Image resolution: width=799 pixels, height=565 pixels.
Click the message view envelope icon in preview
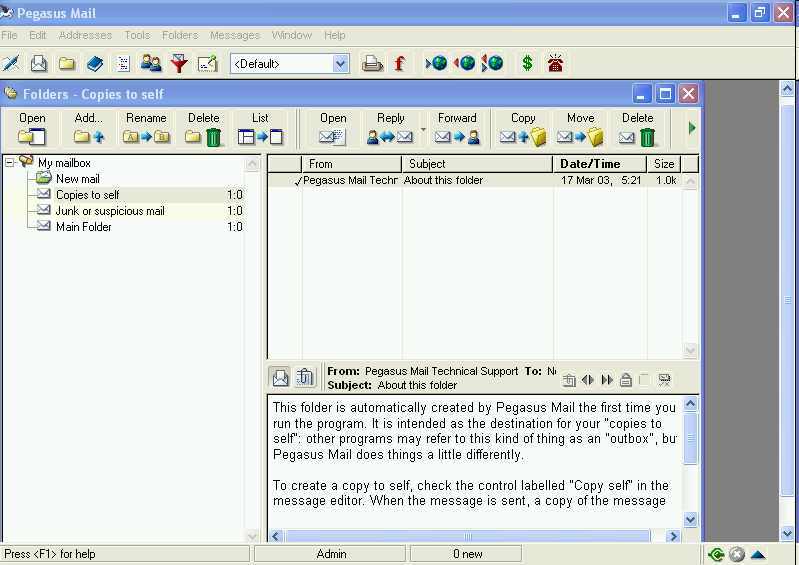tap(280, 378)
